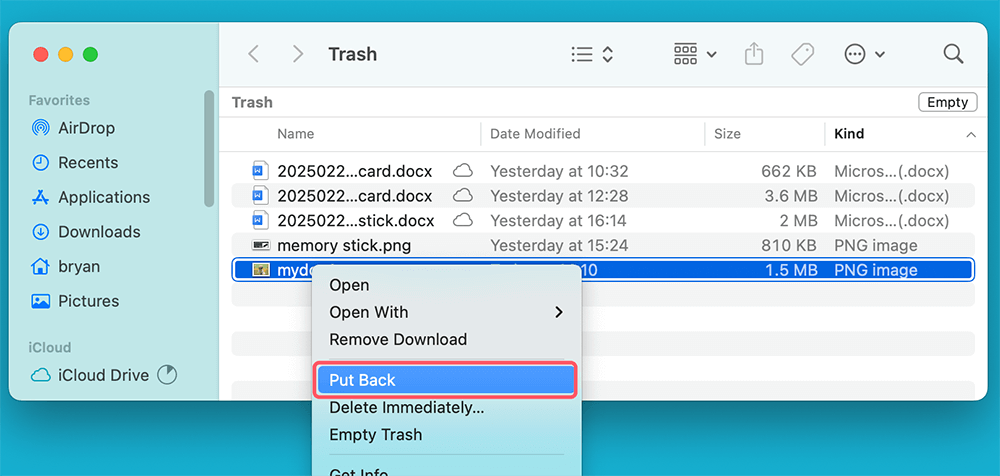Click the yellow minimize window button

66,54
